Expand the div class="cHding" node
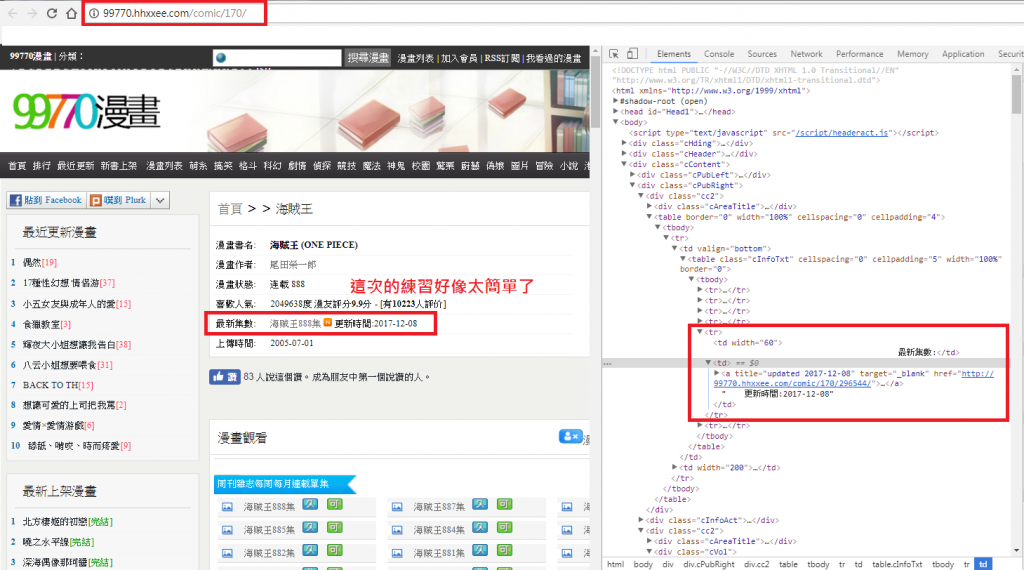This screenshot has width=1024, height=570. point(624,143)
